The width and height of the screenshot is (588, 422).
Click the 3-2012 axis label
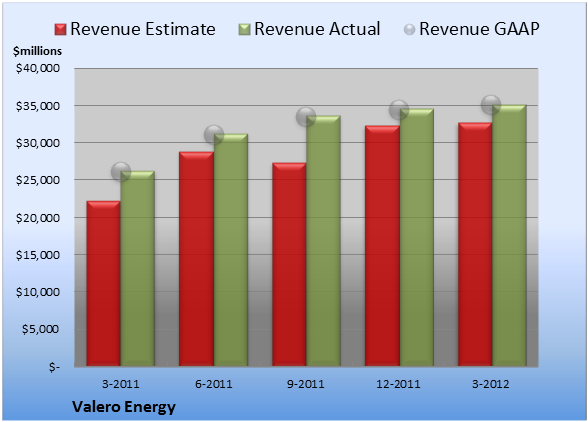click(491, 384)
